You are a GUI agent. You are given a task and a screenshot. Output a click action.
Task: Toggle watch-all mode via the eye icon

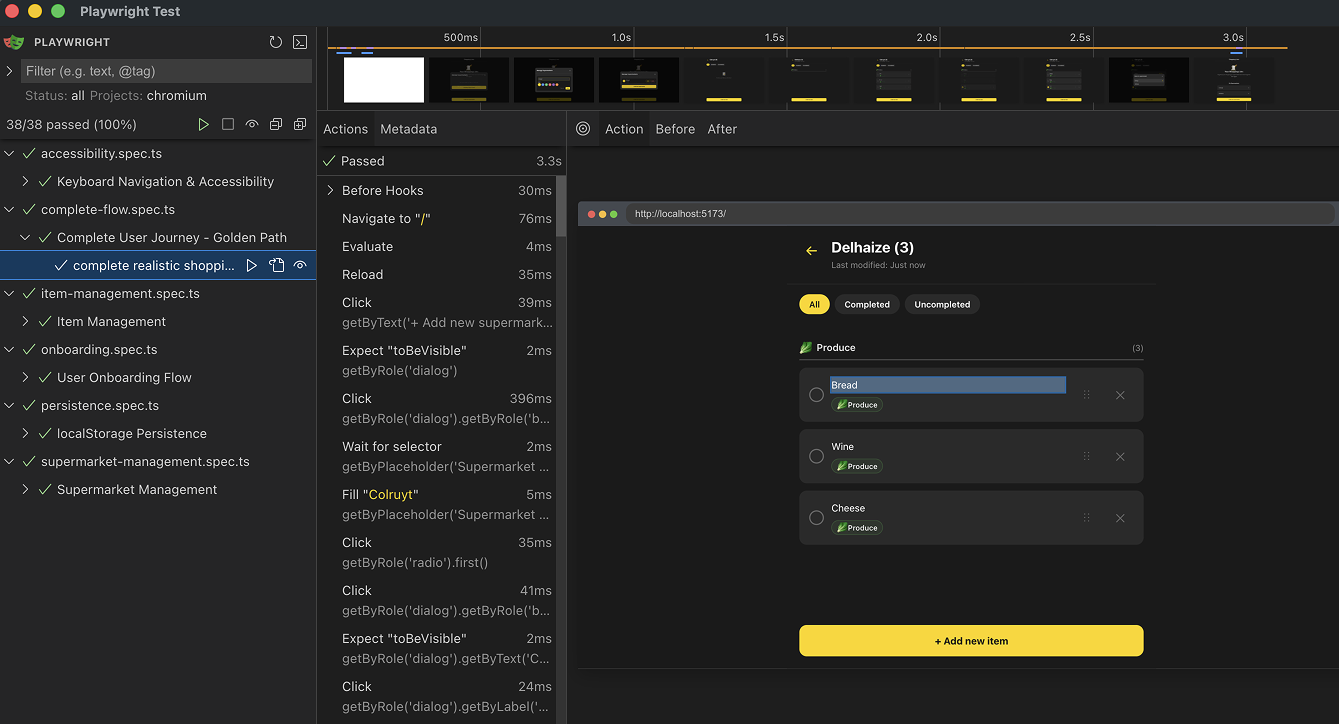click(252, 124)
